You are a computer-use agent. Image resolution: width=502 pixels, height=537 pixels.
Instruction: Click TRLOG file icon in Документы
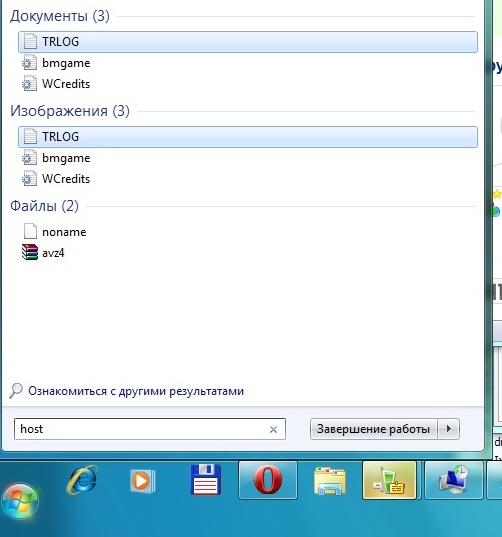[x=30, y=42]
